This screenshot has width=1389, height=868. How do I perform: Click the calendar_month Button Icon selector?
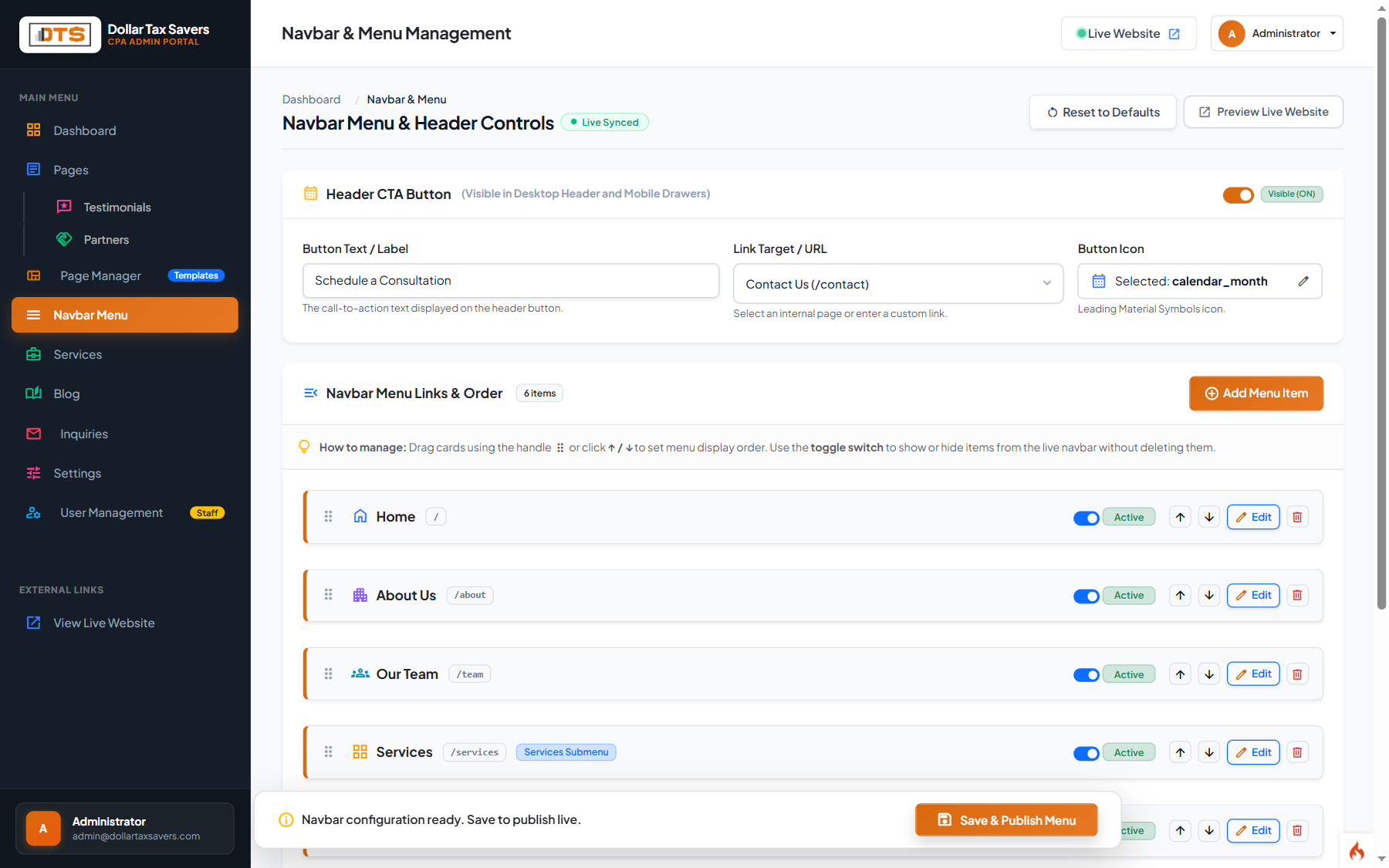(x=1199, y=282)
